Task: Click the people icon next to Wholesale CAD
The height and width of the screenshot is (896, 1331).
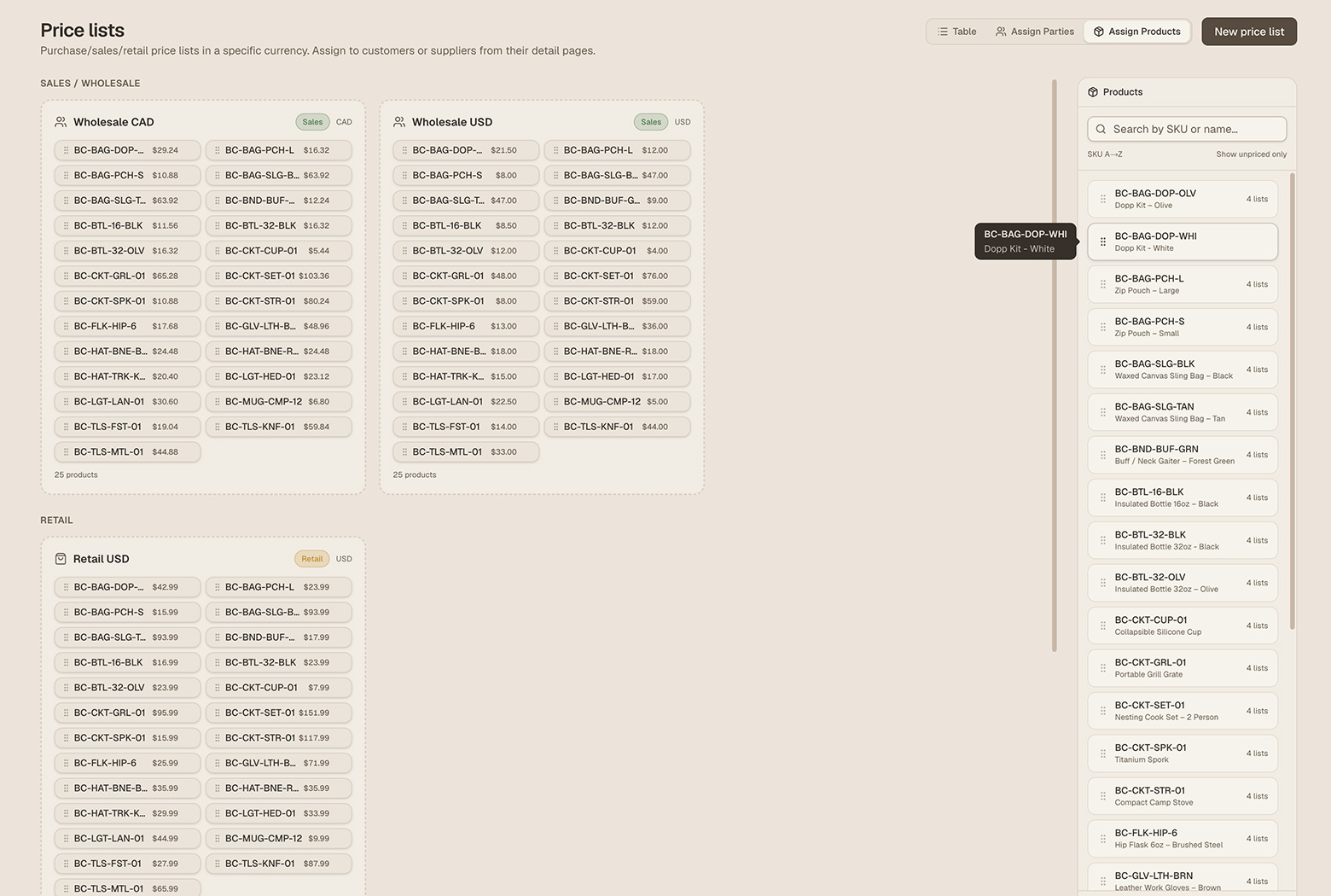Action: point(61,122)
